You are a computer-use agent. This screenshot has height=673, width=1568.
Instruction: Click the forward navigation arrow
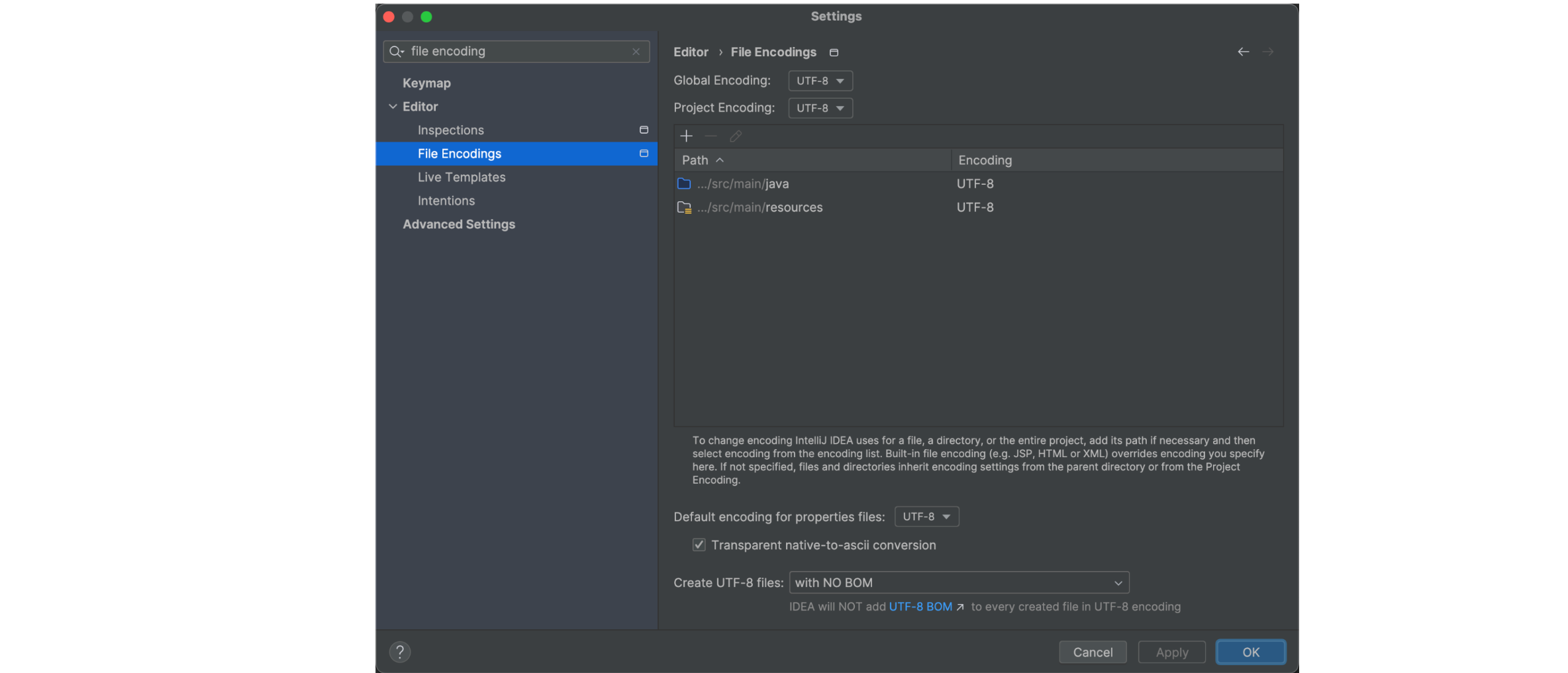click(x=1267, y=52)
